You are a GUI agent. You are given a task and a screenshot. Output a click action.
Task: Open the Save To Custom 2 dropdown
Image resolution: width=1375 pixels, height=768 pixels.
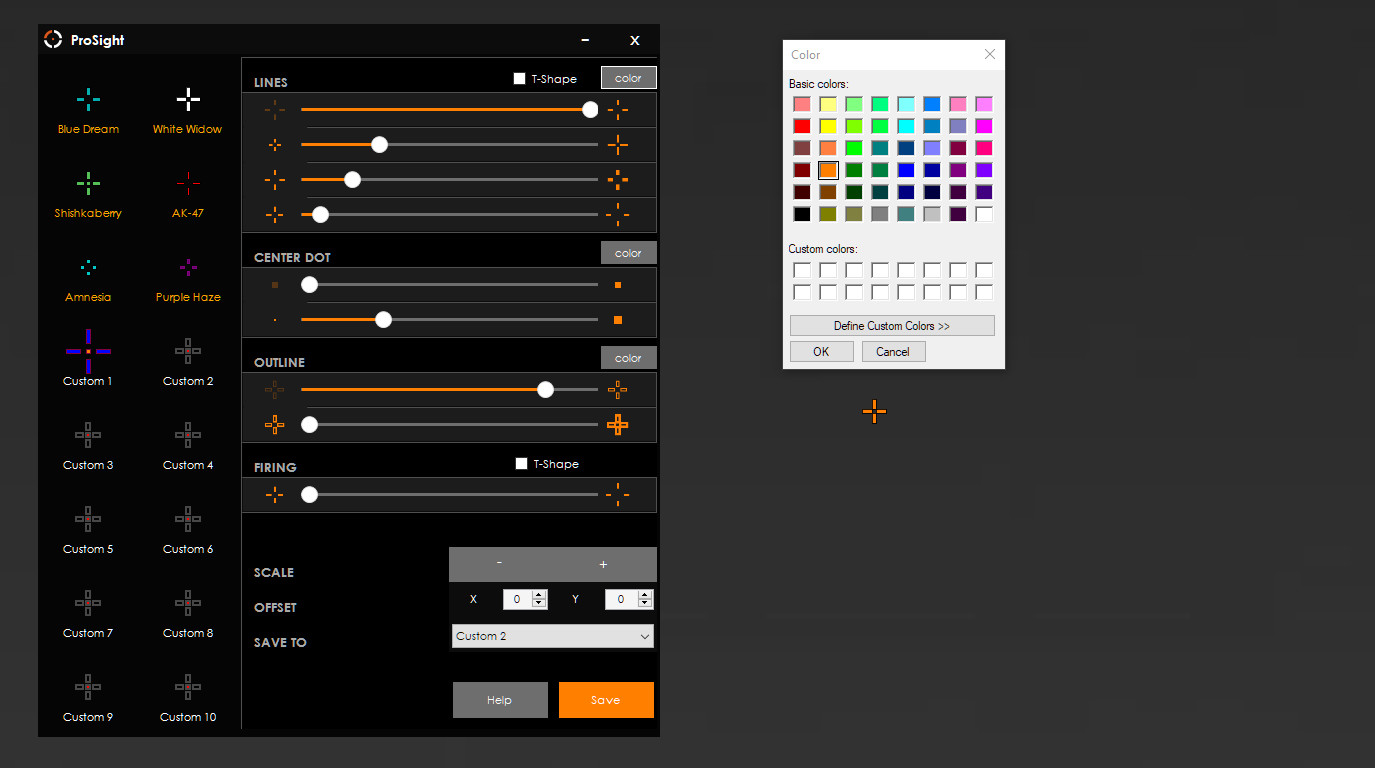click(x=552, y=636)
